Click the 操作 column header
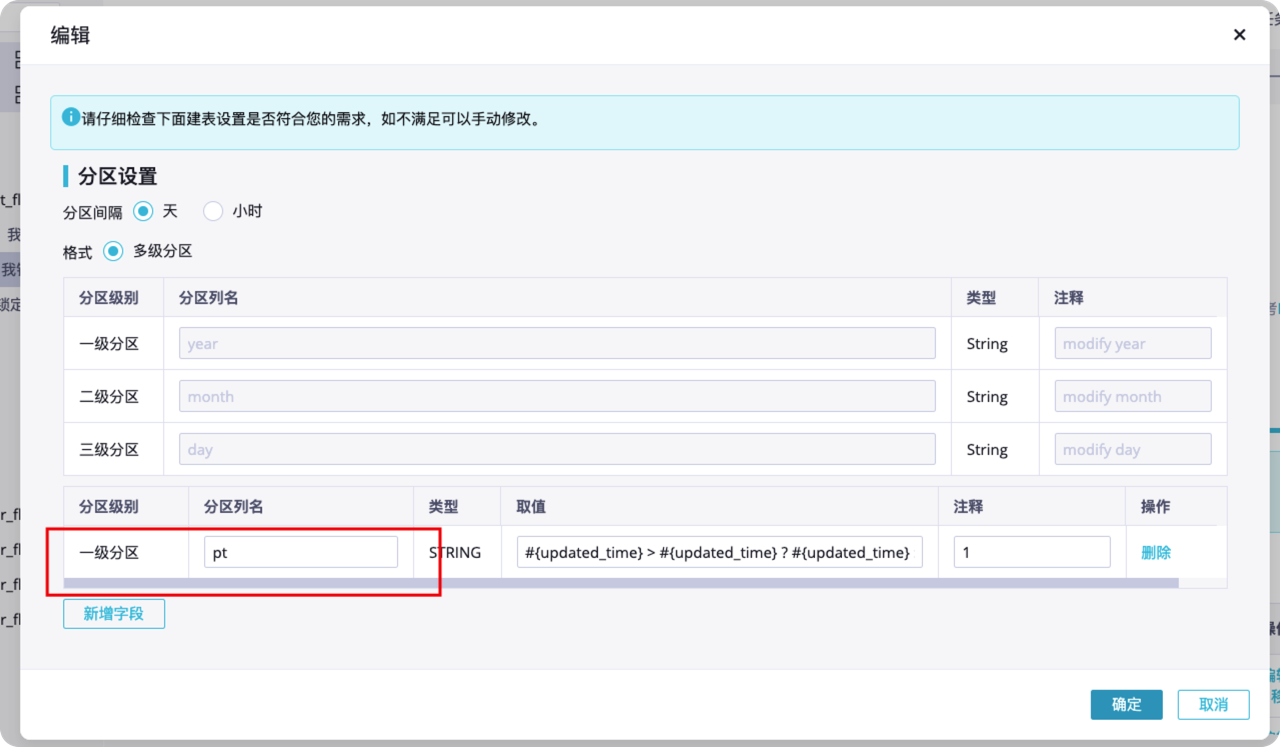 pyautogui.click(x=1156, y=506)
